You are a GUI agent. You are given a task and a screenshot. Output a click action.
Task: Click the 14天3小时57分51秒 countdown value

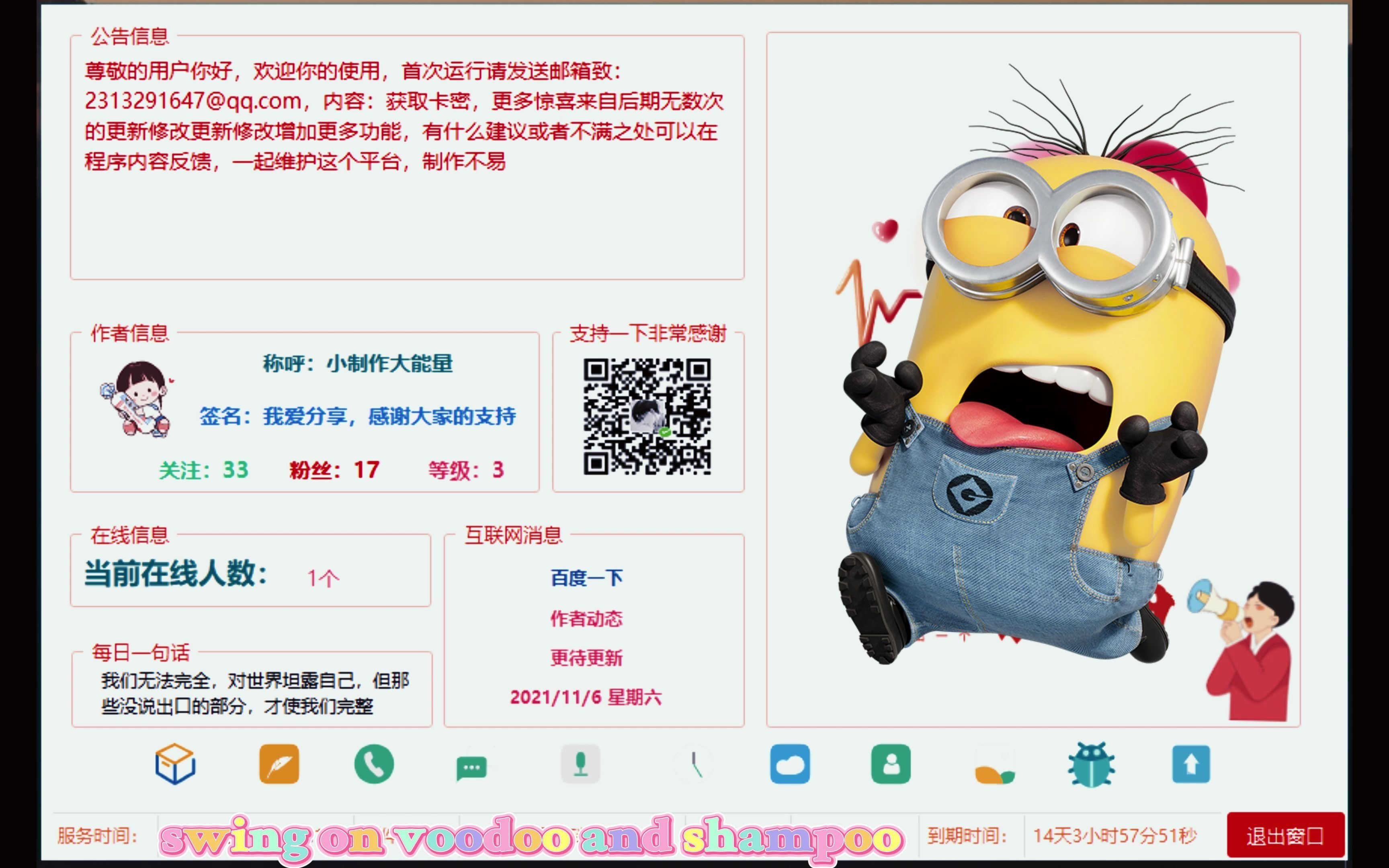(x=1115, y=835)
